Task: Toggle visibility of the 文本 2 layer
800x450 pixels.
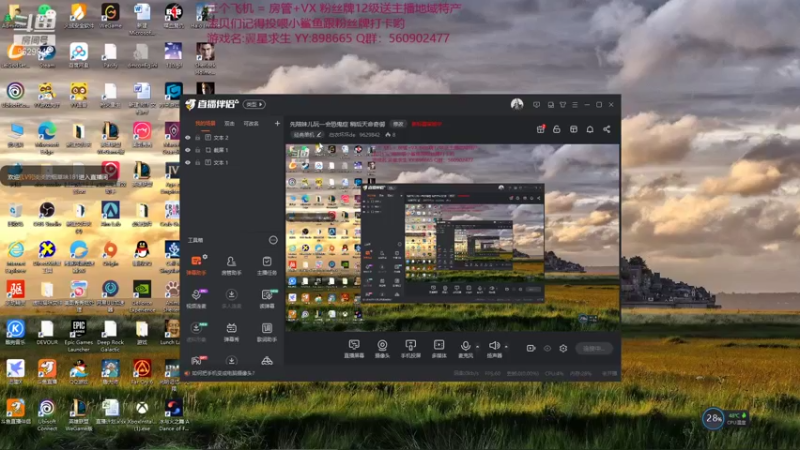Action: pyautogui.click(x=188, y=138)
